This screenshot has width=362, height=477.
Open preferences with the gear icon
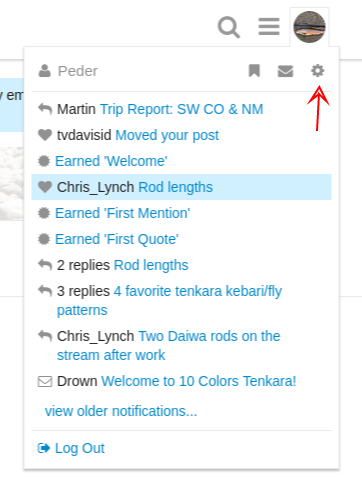click(318, 71)
